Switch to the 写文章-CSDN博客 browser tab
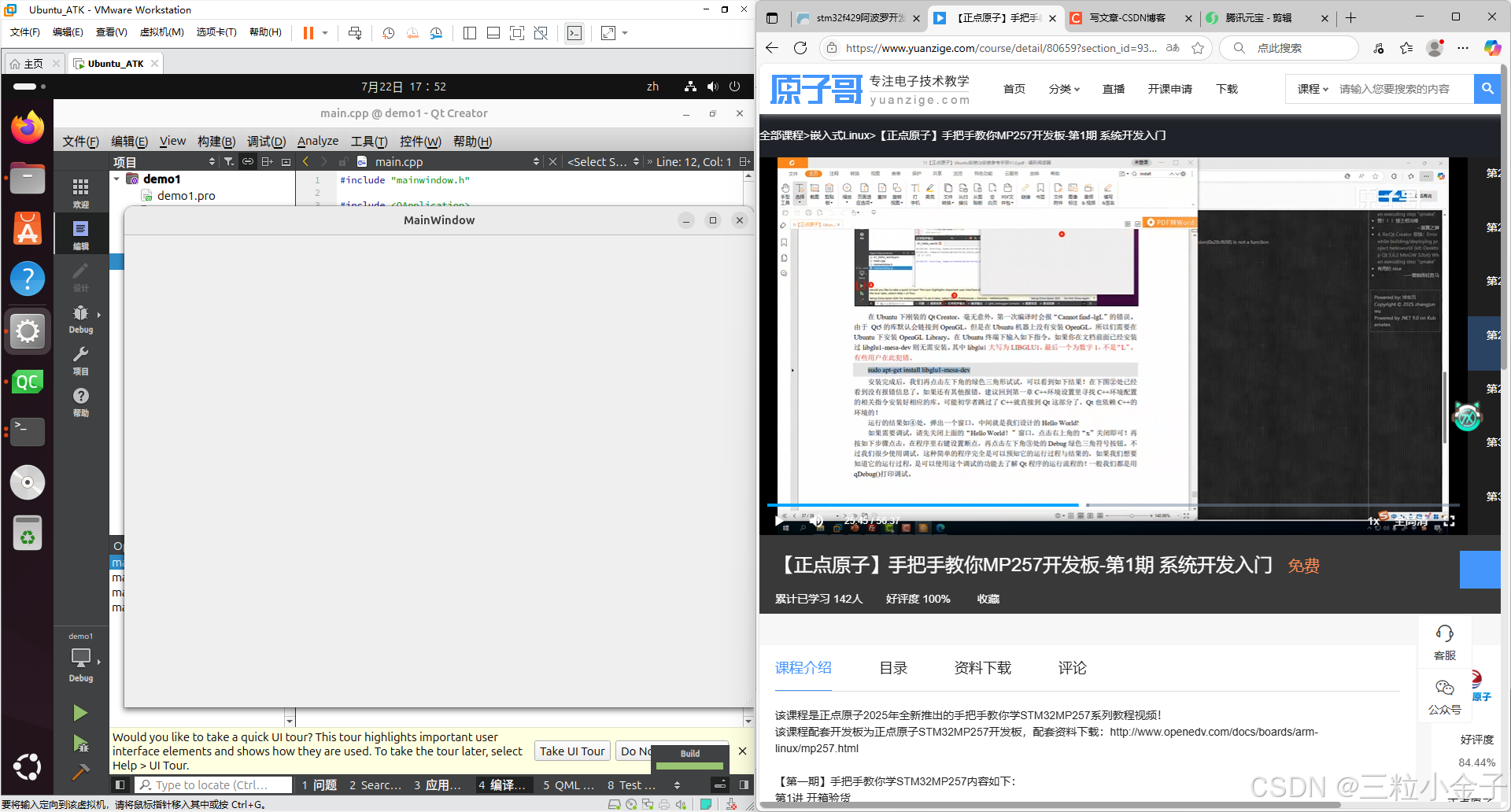Viewport: 1511px width, 812px height. click(x=1127, y=18)
